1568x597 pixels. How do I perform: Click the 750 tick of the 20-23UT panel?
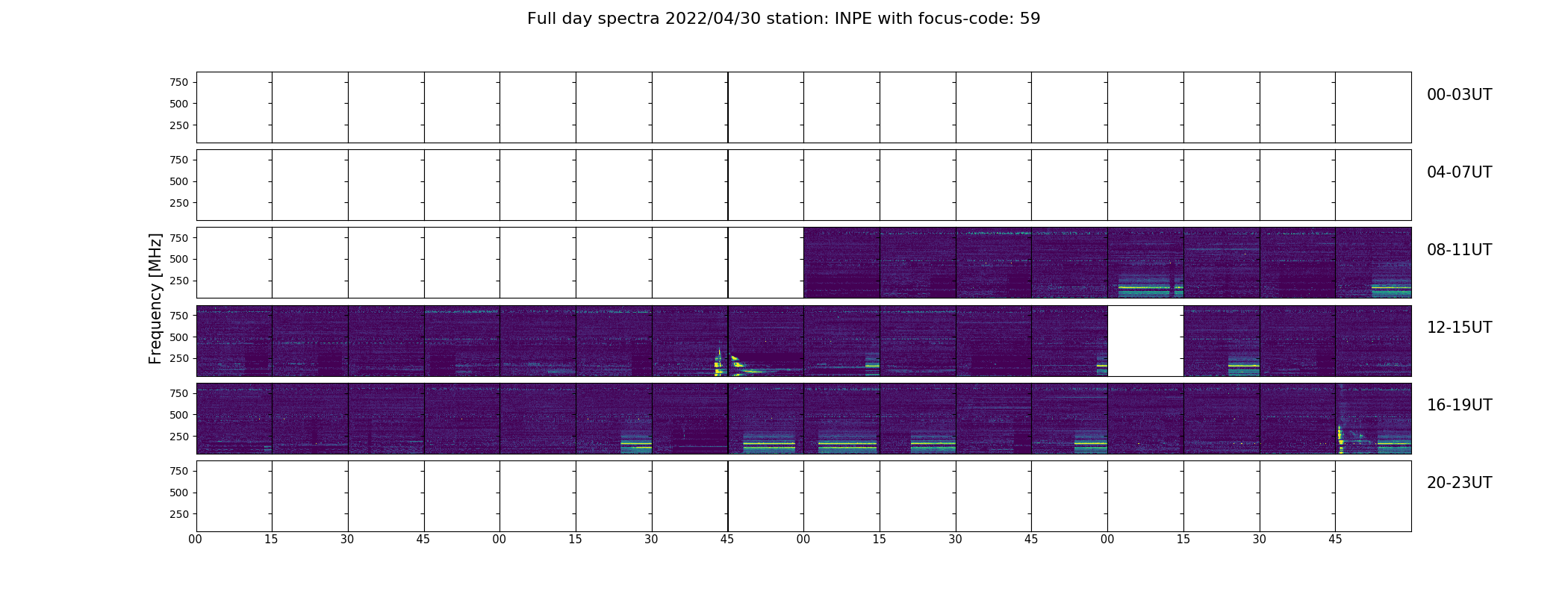tap(179, 471)
